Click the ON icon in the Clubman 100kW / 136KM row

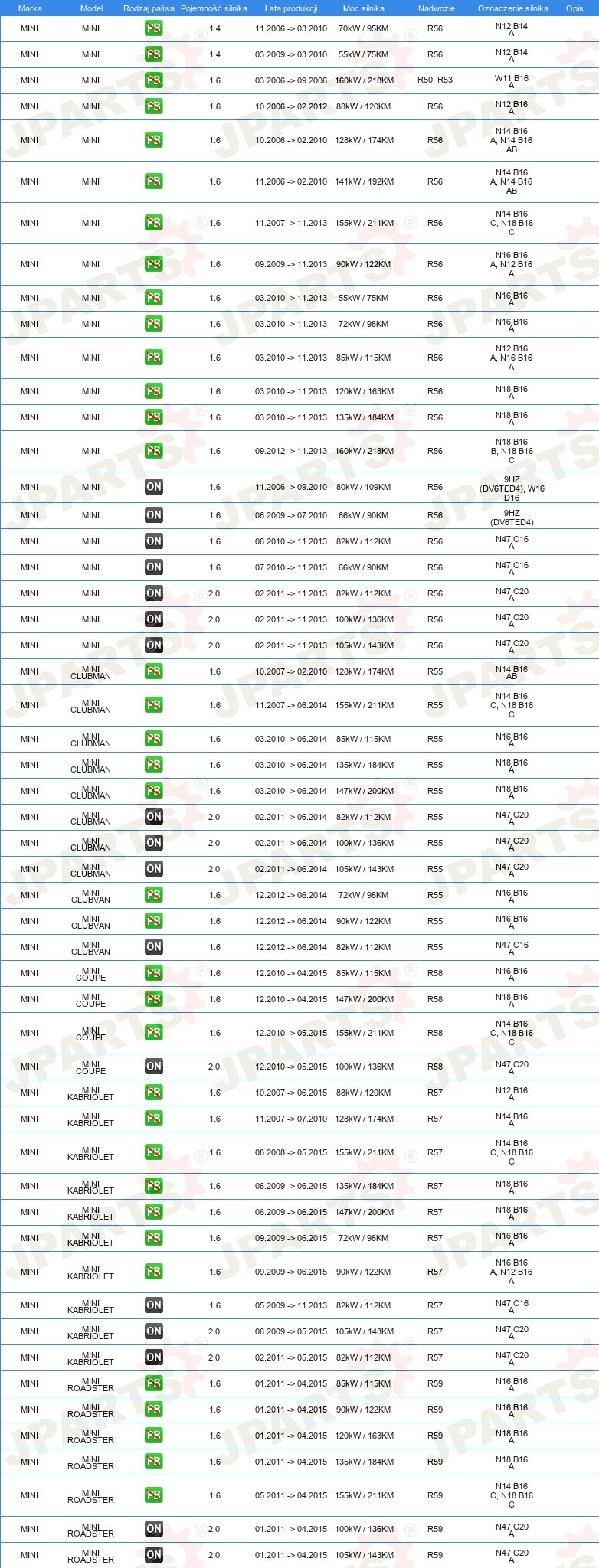click(153, 843)
